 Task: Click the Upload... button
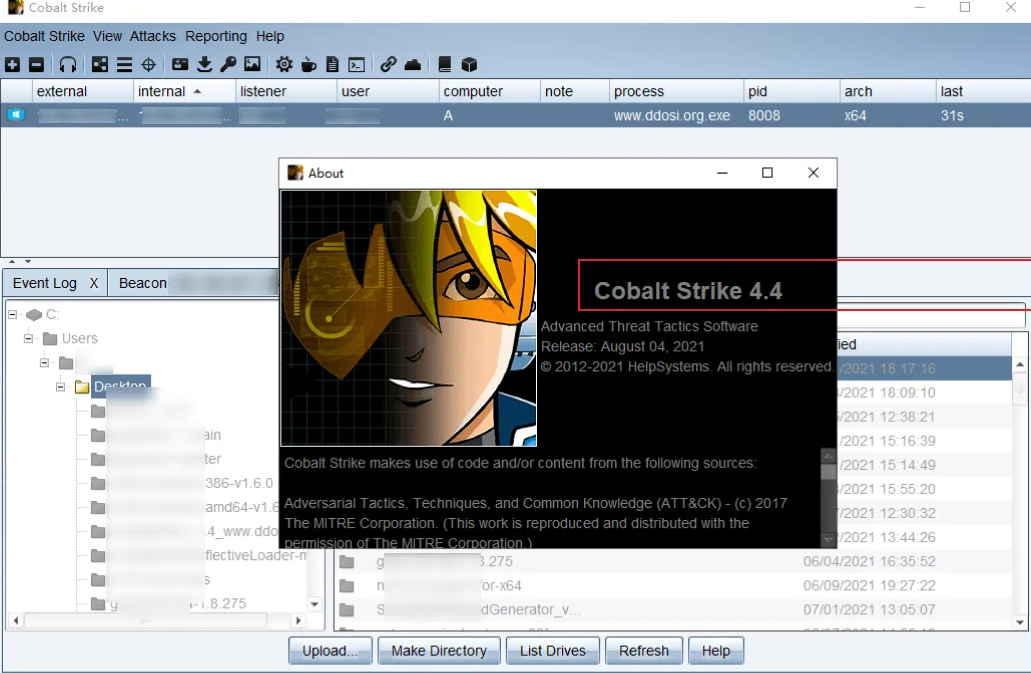coord(330,651)
